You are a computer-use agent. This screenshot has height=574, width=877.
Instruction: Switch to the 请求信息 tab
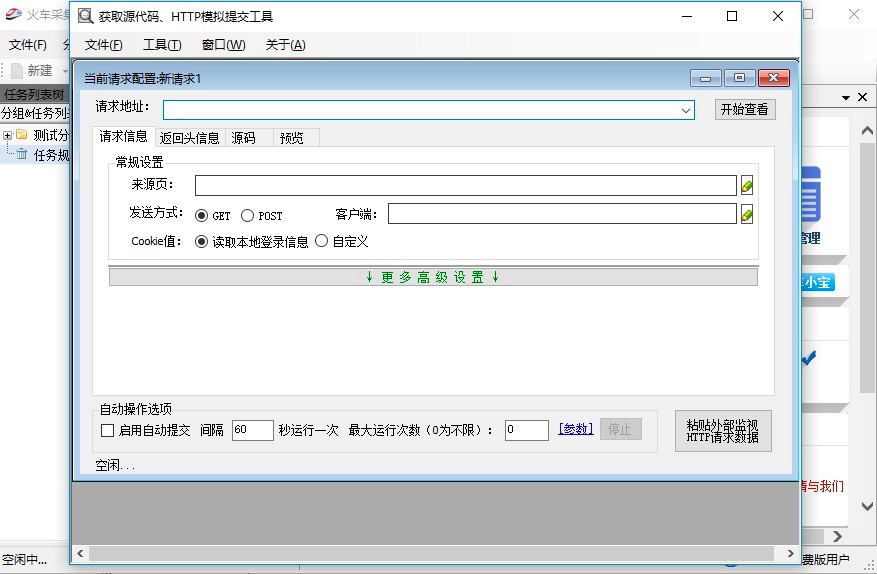tap(124, 137)
